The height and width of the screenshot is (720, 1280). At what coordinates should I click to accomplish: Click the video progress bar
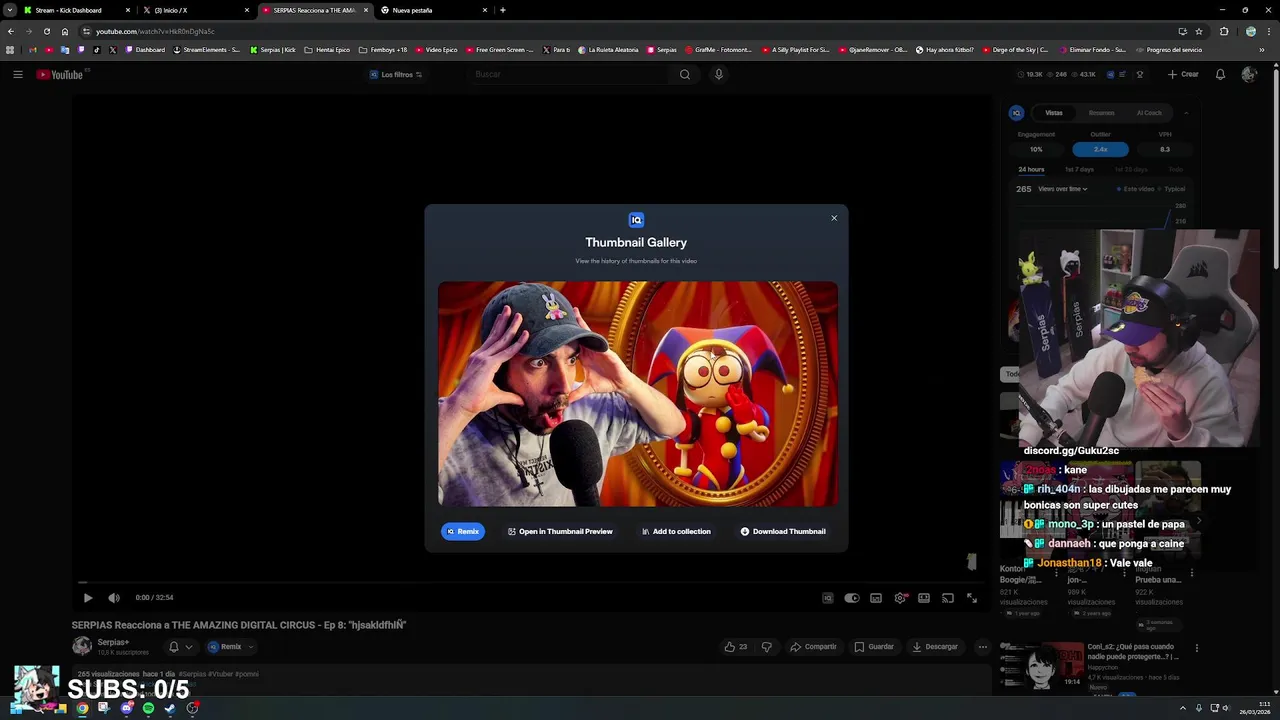click(531, 582)
